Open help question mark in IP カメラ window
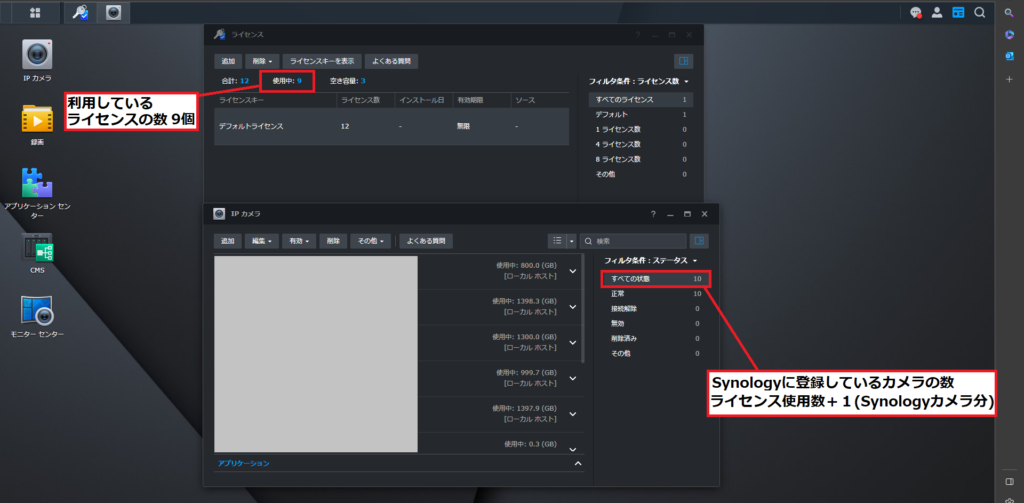The width and height of the screenshot is (1024, 503). (653, 214)
